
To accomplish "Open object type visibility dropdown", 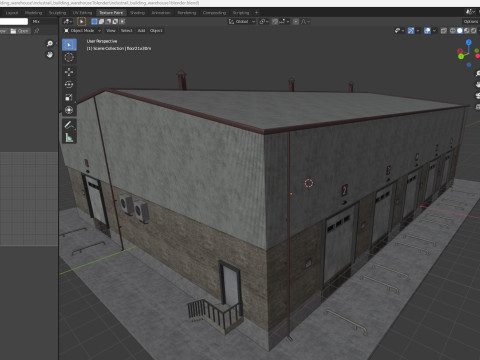I will click(x=399, y=31).
